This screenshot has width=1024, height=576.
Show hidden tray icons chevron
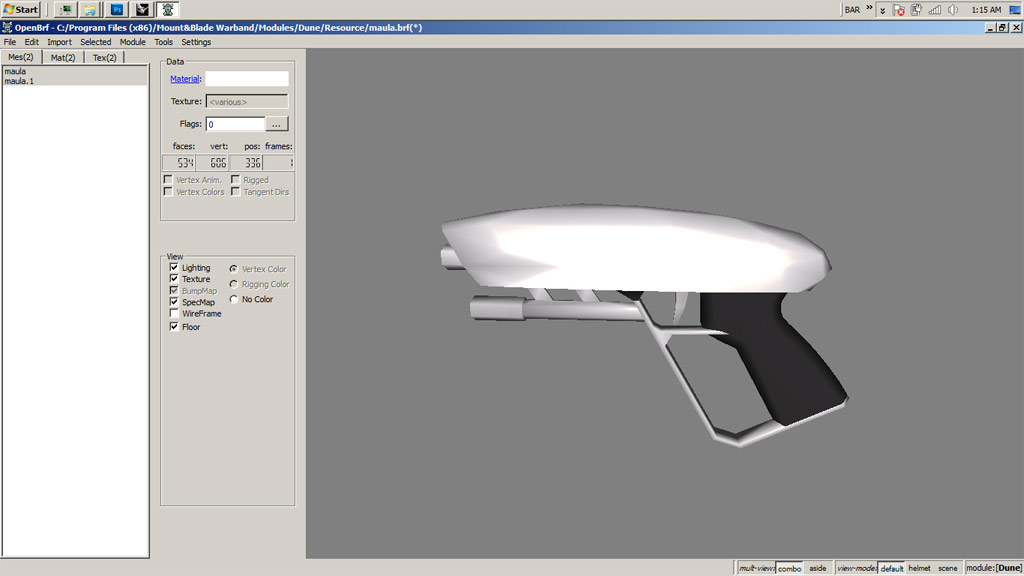(883, 10)
